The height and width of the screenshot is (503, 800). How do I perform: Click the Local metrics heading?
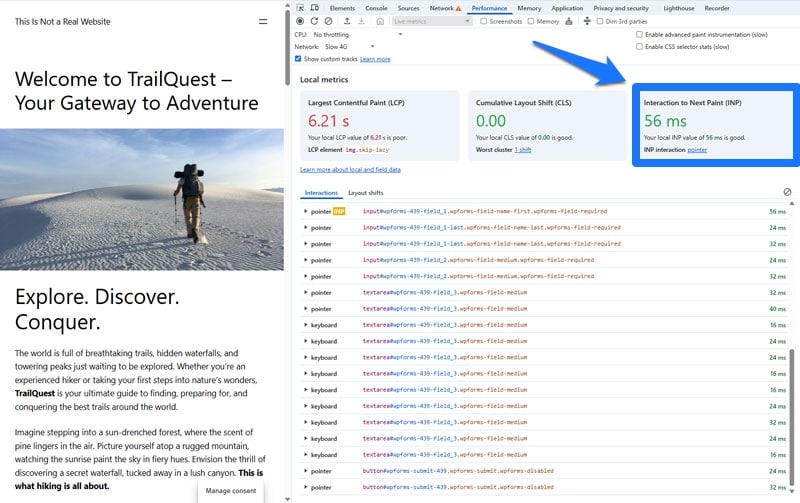click(x=324, y=80)
